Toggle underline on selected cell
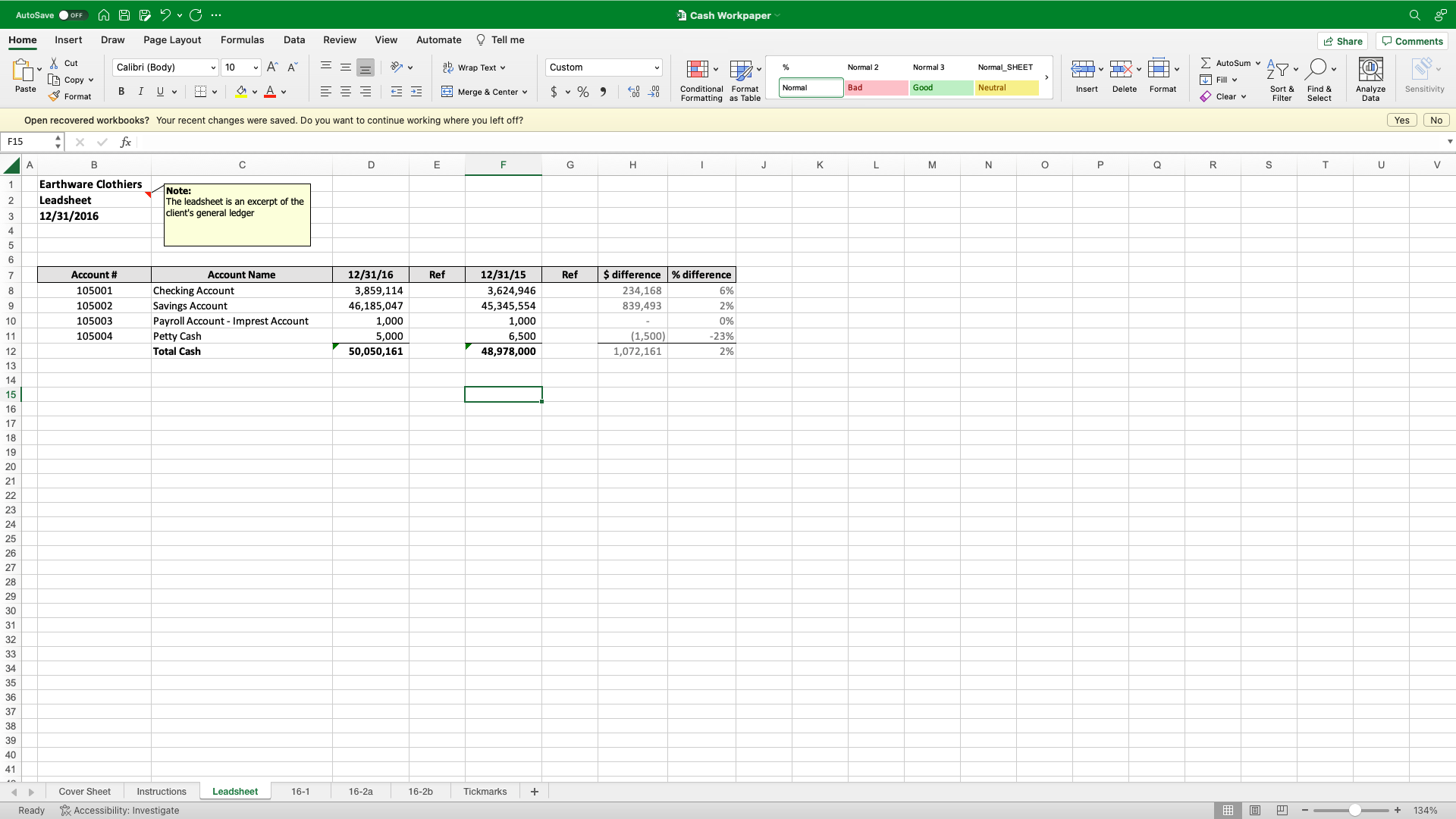The image size is (1456, 819). pyautogui.click(x=159, y=91)
